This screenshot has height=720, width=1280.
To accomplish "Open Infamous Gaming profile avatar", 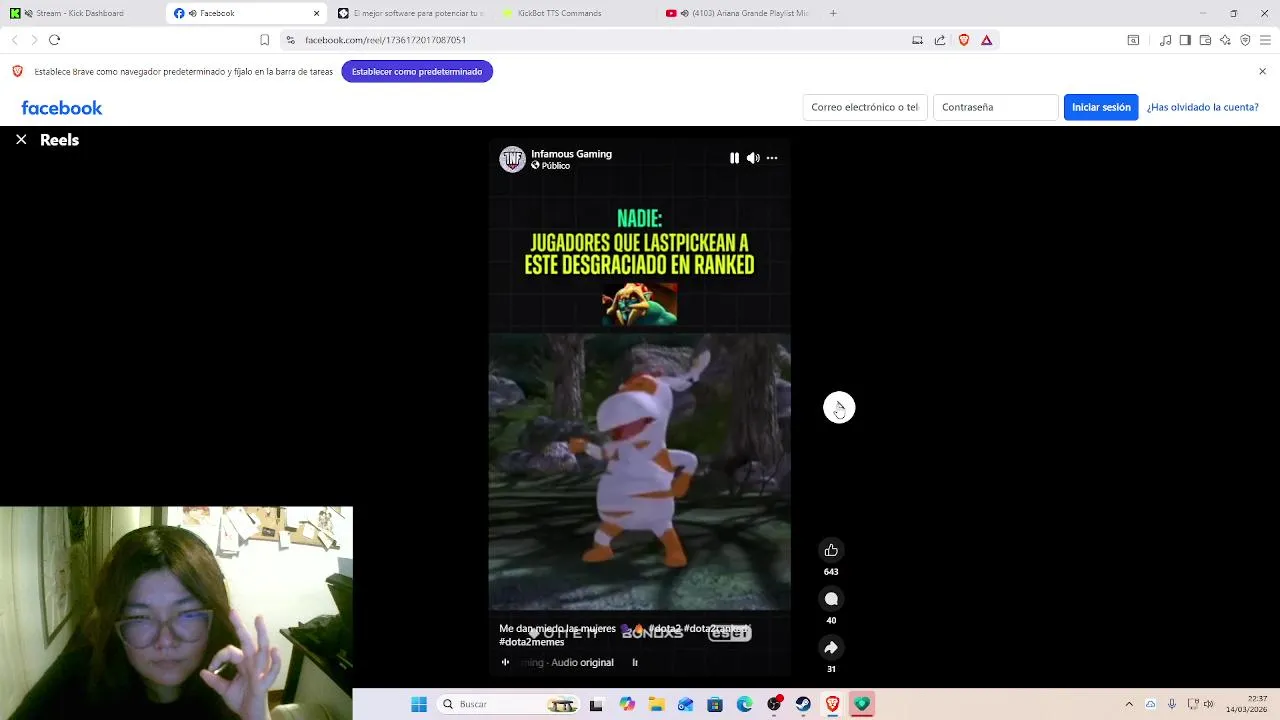I will coord(512,159).
